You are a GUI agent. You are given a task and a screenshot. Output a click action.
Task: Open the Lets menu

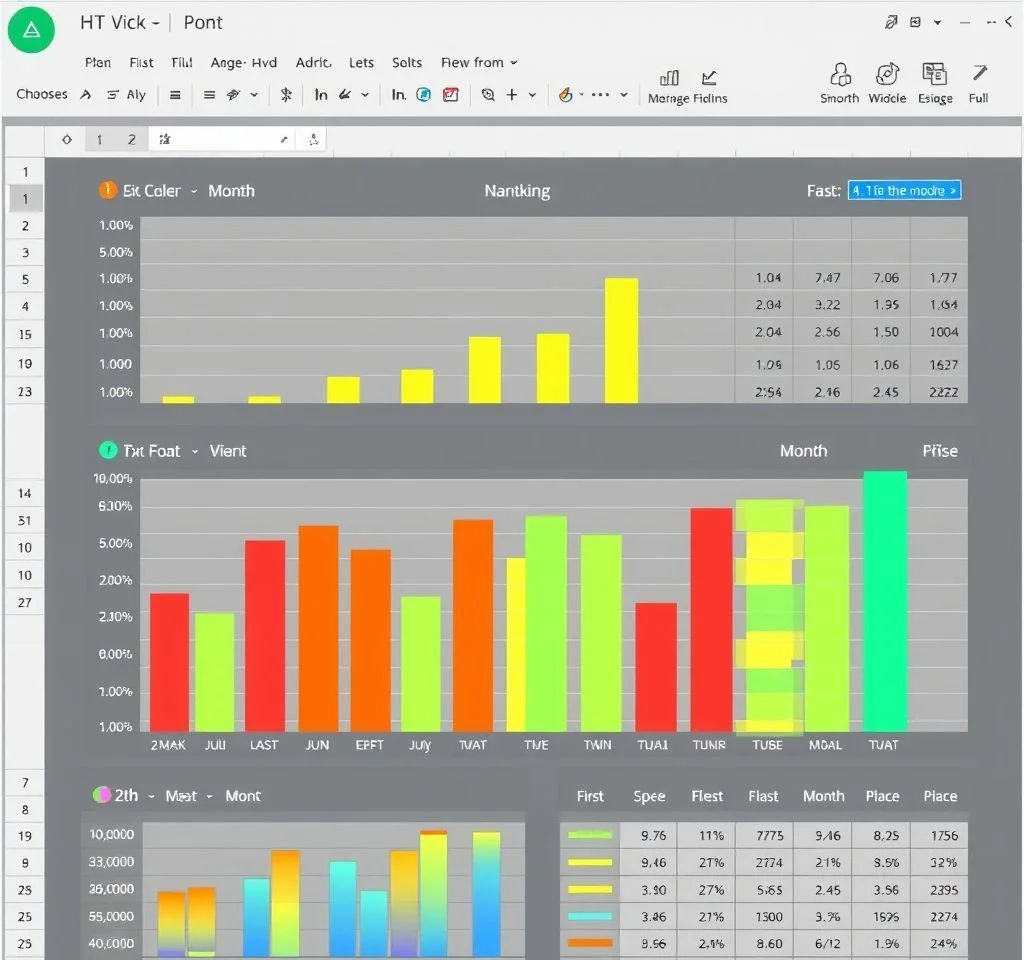(361, 62)
